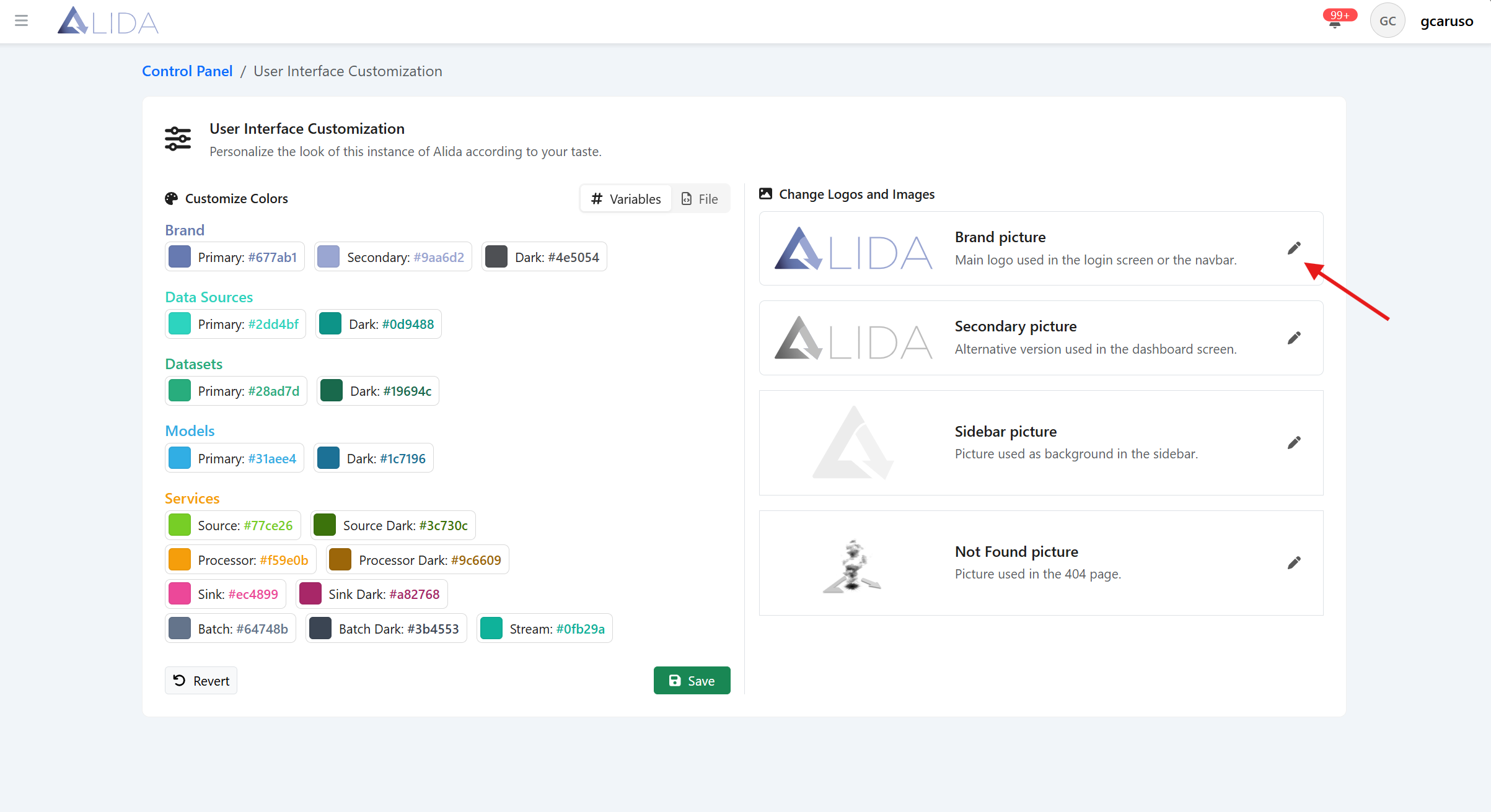The height and width of the screenshot is (812, 1491).
Task: Click the Revert button
Action: point(201,681)
